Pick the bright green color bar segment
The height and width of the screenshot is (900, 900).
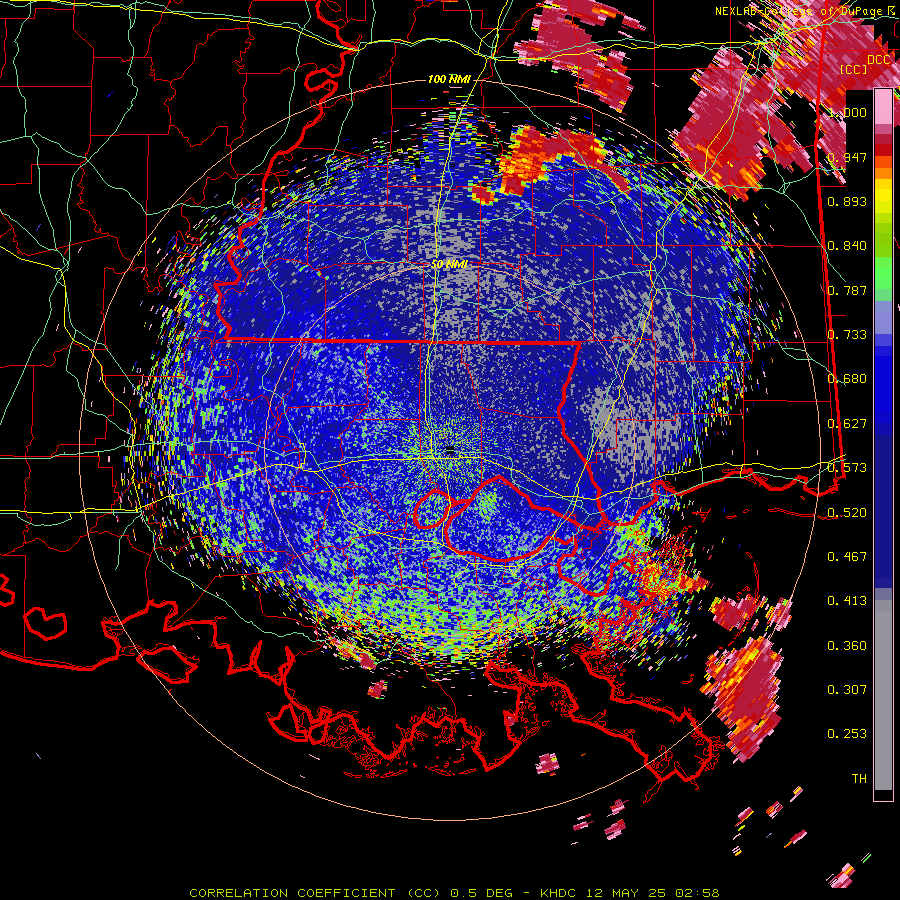883,273
